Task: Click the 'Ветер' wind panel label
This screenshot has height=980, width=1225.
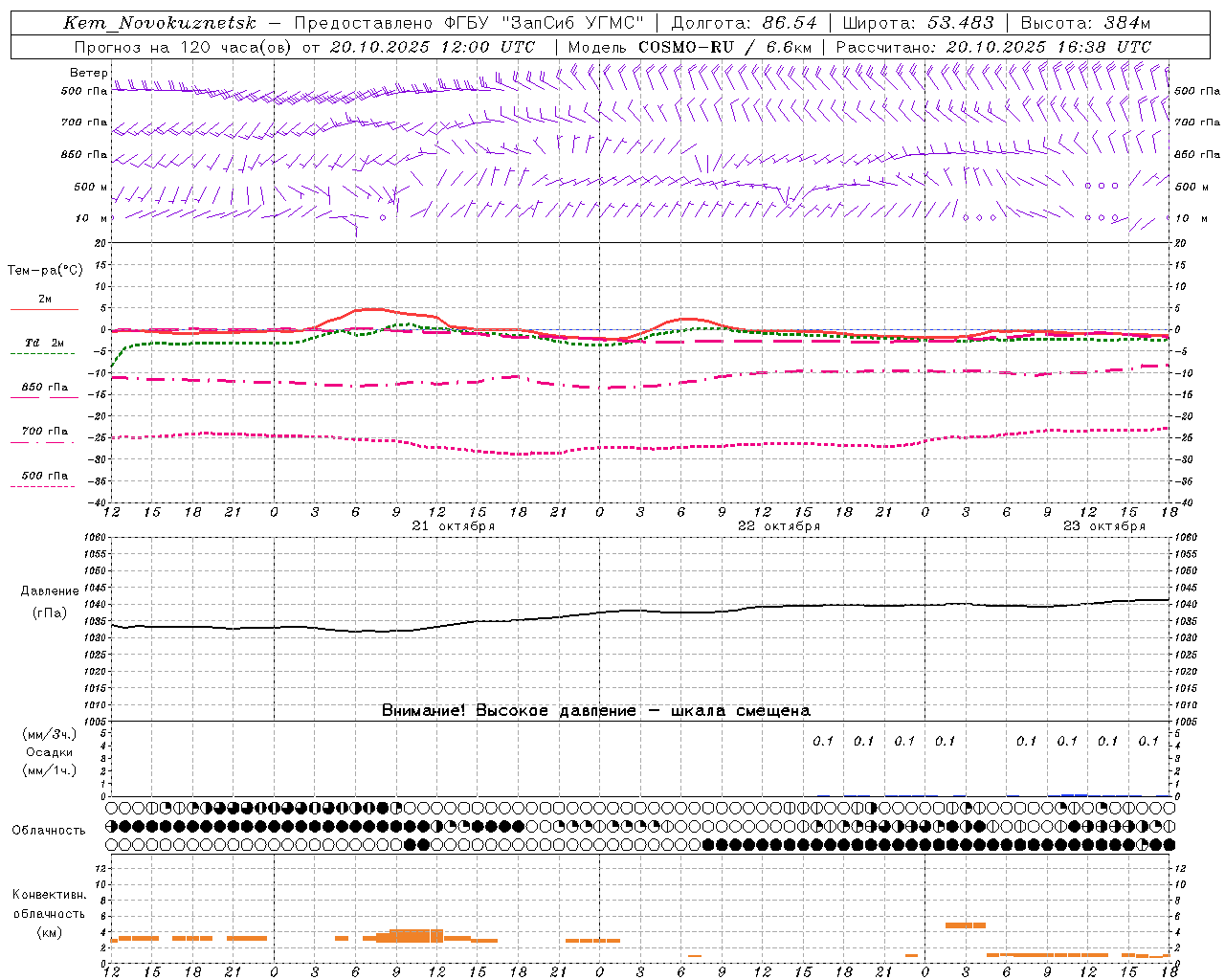Action: [x=88, y=73]
